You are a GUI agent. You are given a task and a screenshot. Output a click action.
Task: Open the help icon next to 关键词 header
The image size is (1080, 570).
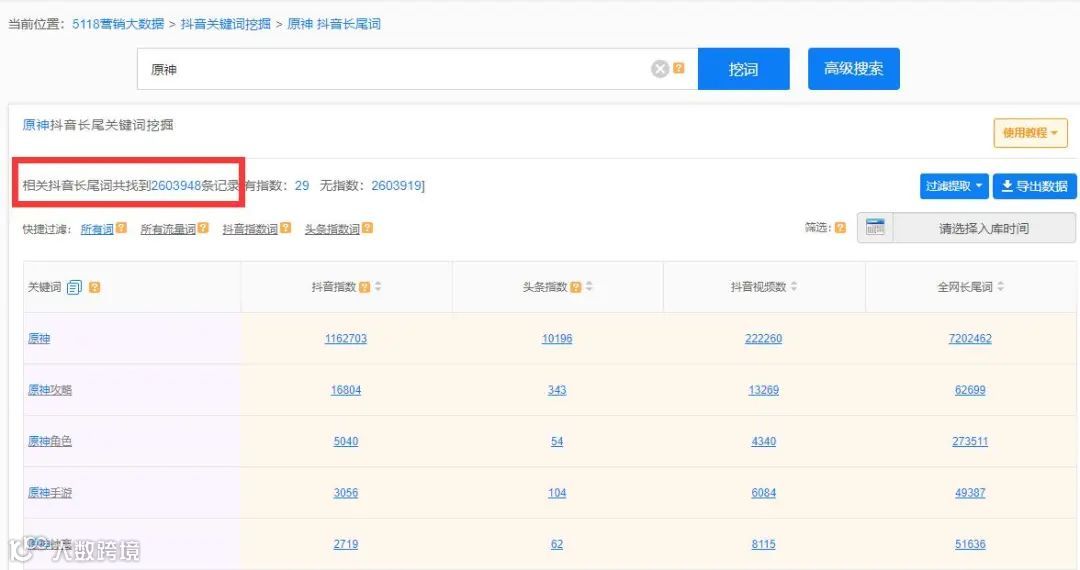pos(94,287)
